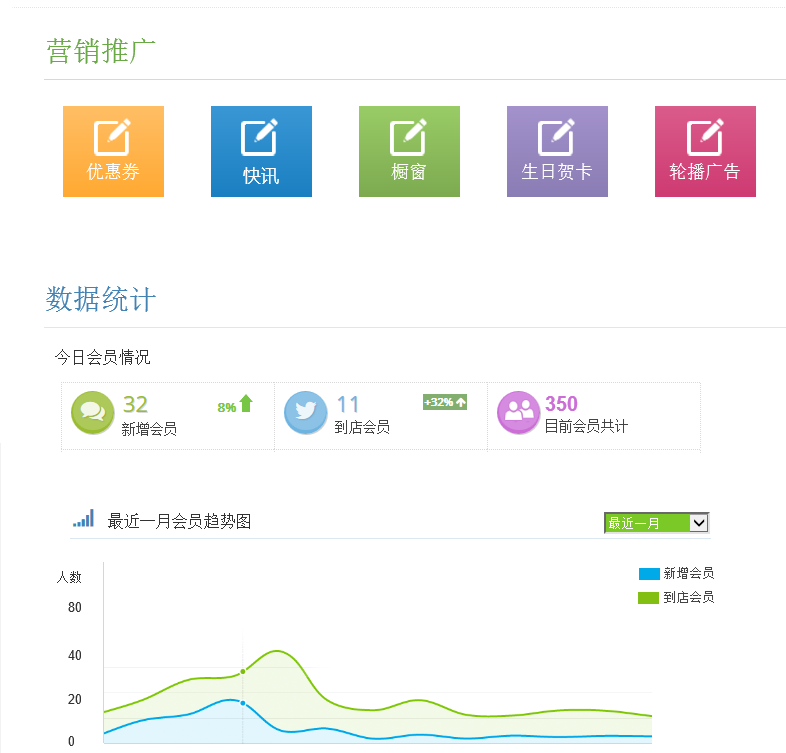Click the 350 total members value

tap(561, 404)
